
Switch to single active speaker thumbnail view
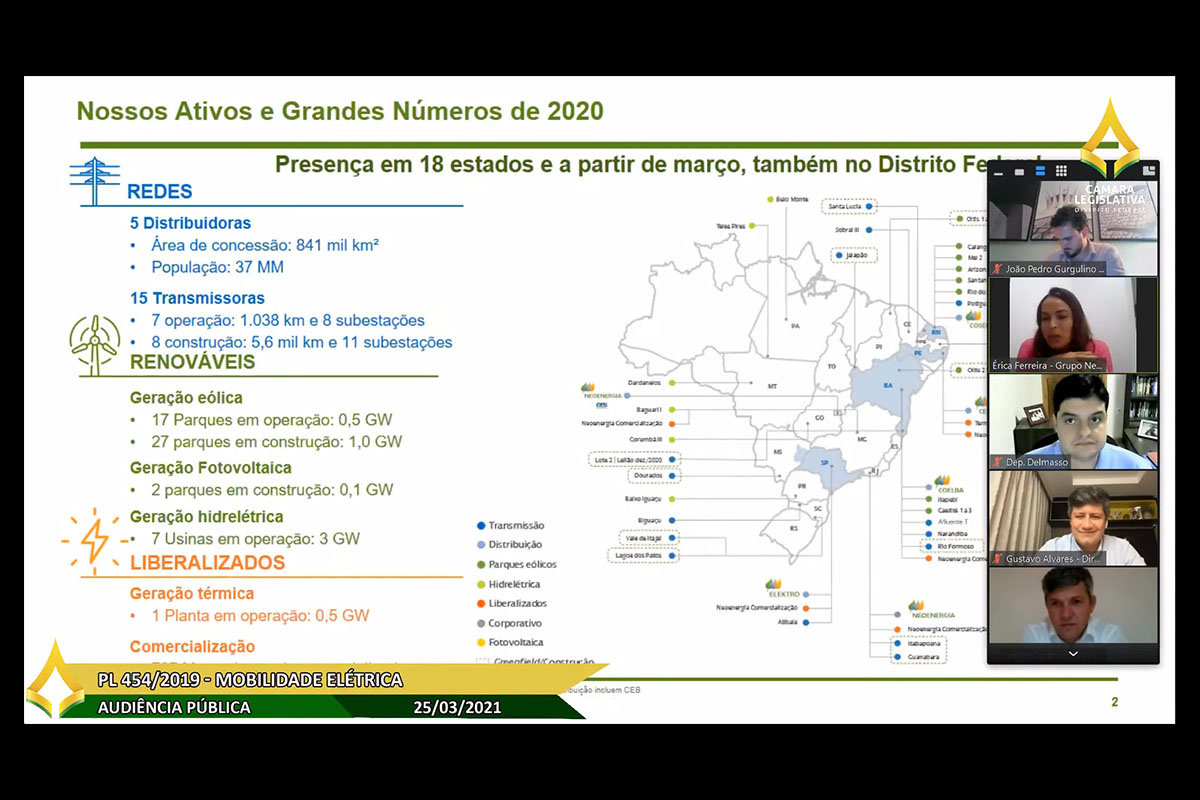[1019, 172]
